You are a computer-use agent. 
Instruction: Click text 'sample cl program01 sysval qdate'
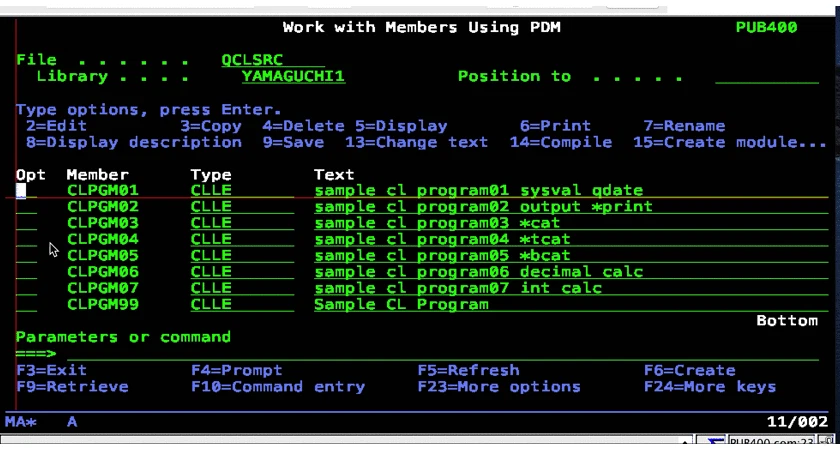(x=478, y=190)
